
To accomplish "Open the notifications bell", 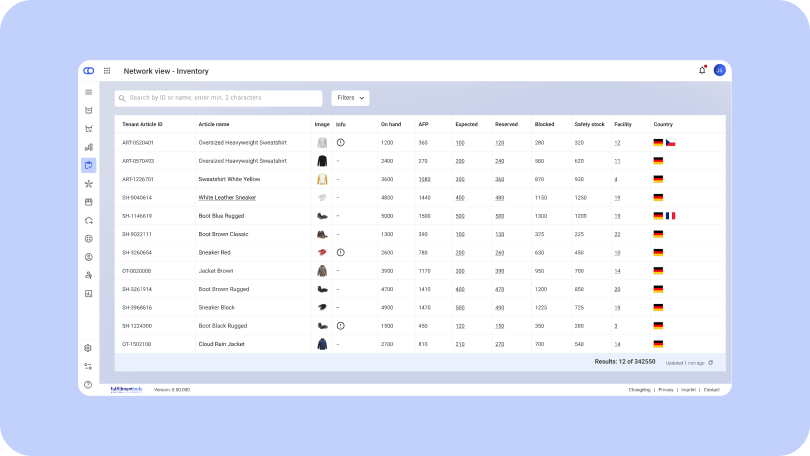I will [702, 70].
